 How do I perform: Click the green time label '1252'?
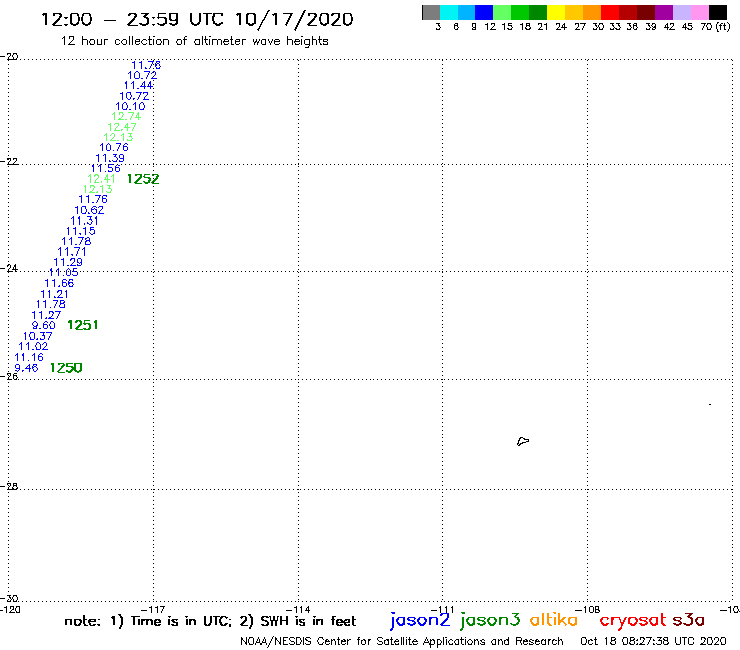coord(143,179)
